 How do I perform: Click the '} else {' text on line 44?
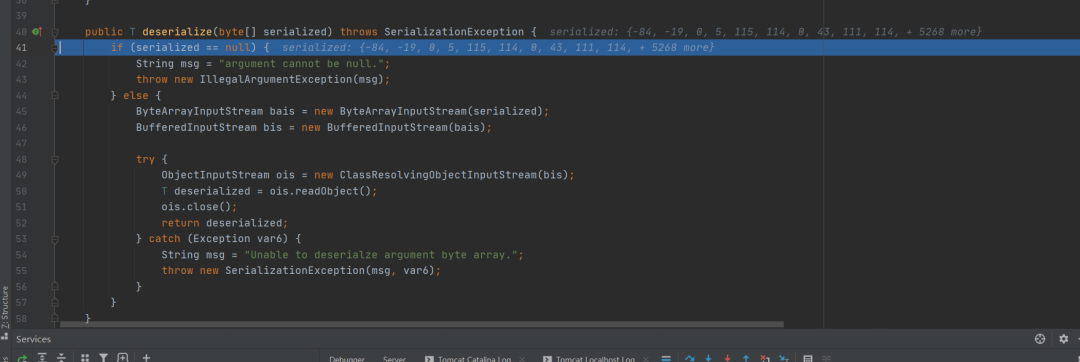136,96
